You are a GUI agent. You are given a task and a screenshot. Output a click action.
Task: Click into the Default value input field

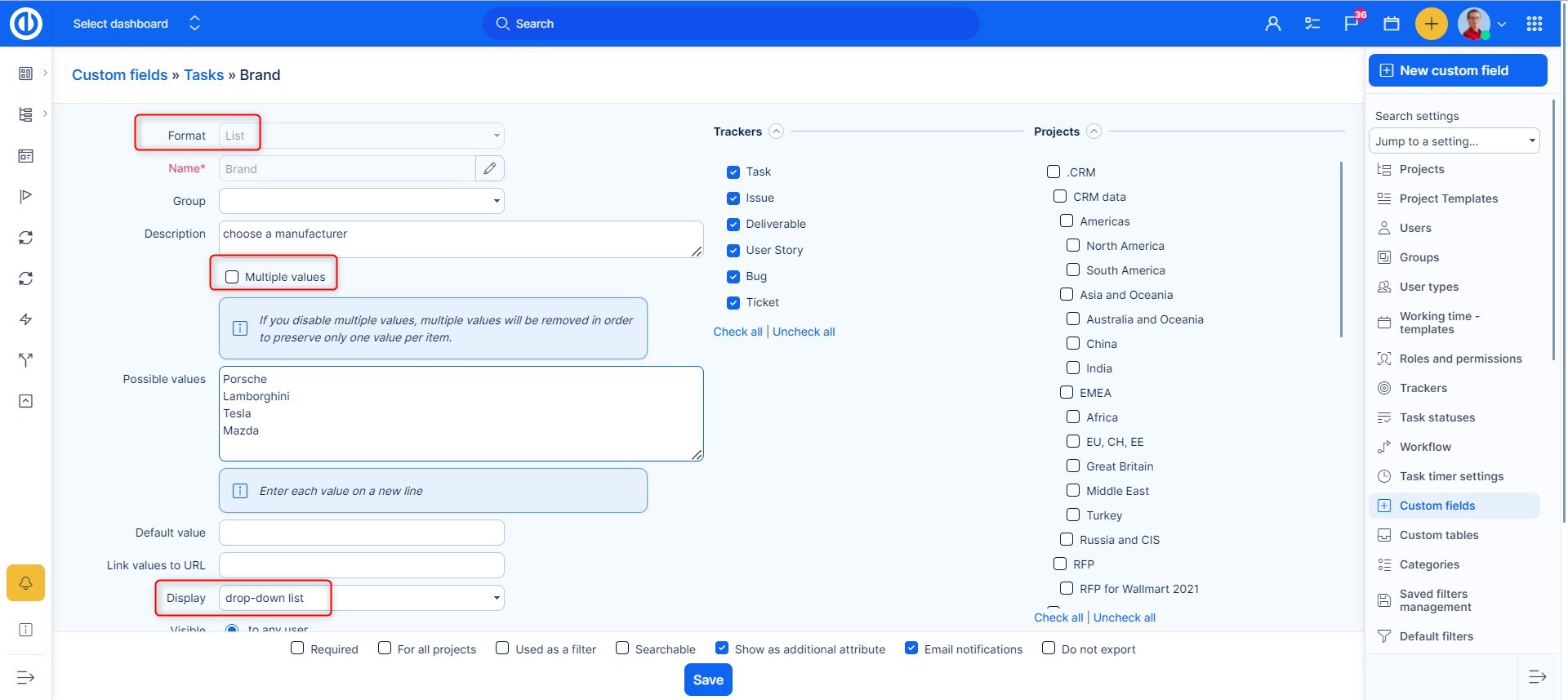coord(361,533)
